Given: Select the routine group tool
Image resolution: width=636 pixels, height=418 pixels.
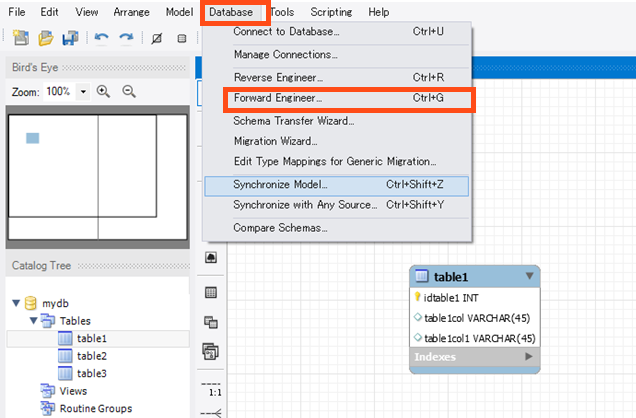Looking at the screenshot, I should pyautogui.click(x=211, y=352).
